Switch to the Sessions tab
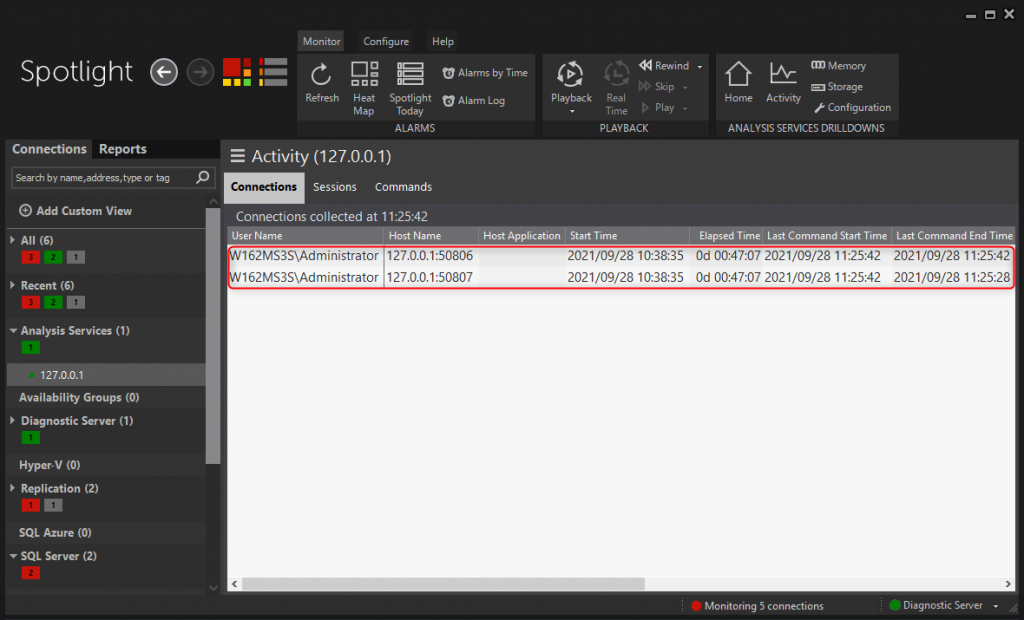Image resolution: width=1024 pixels, height=620 pixels. 334,187
